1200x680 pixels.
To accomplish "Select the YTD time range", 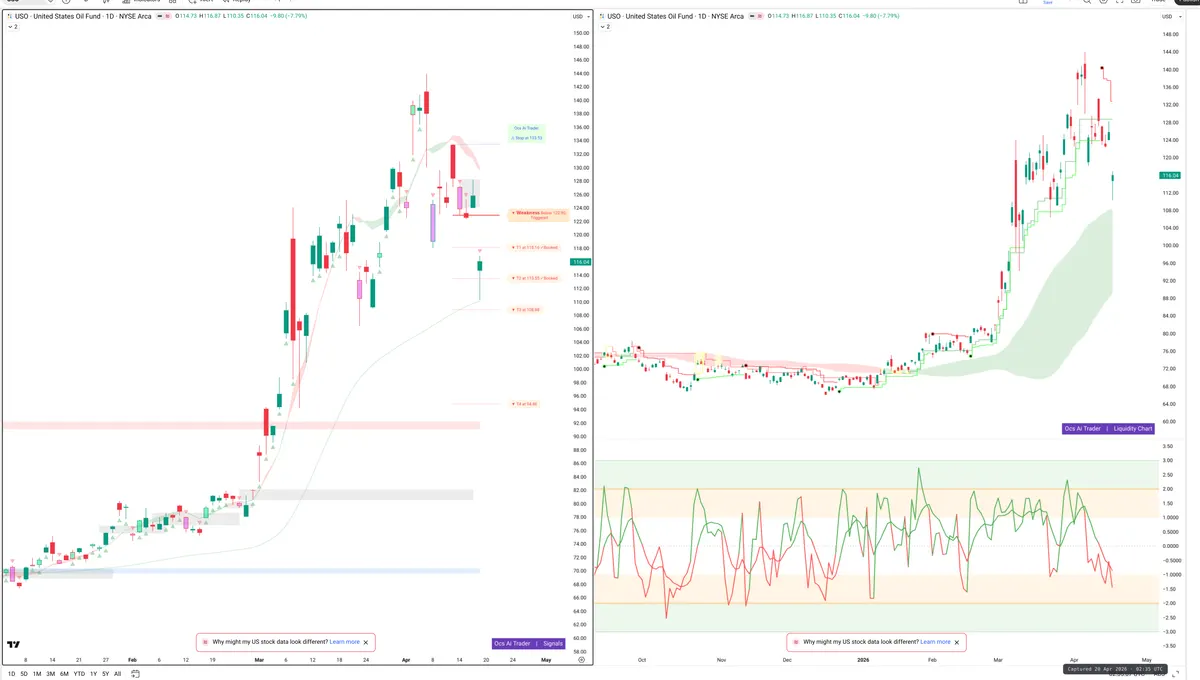I will coord(79,674).
